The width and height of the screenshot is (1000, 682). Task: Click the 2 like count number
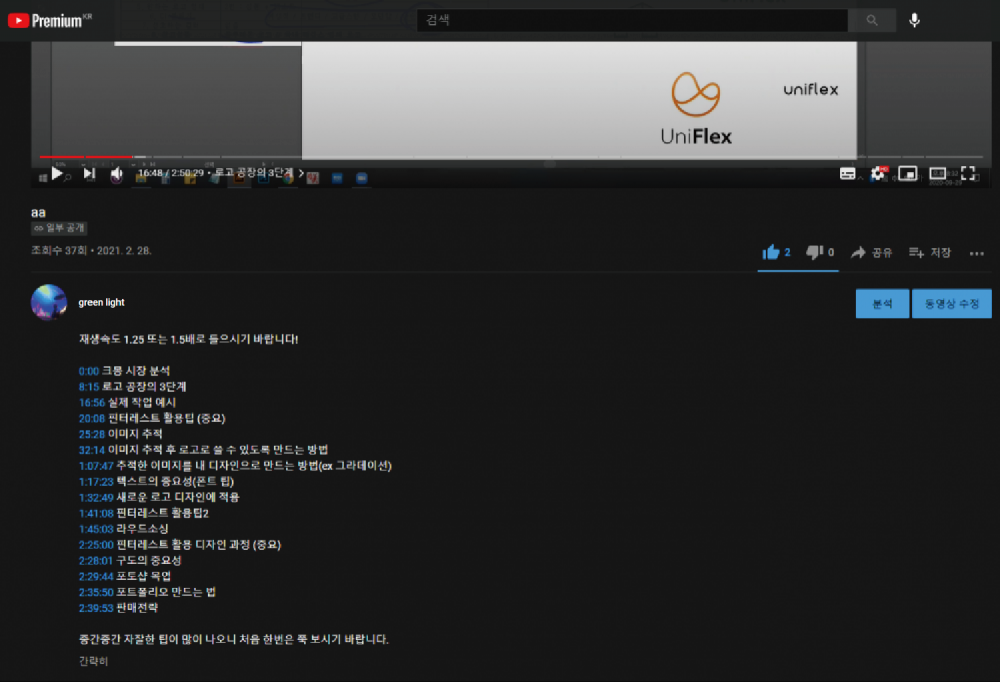pyautogui.click(x=787, y=253)
